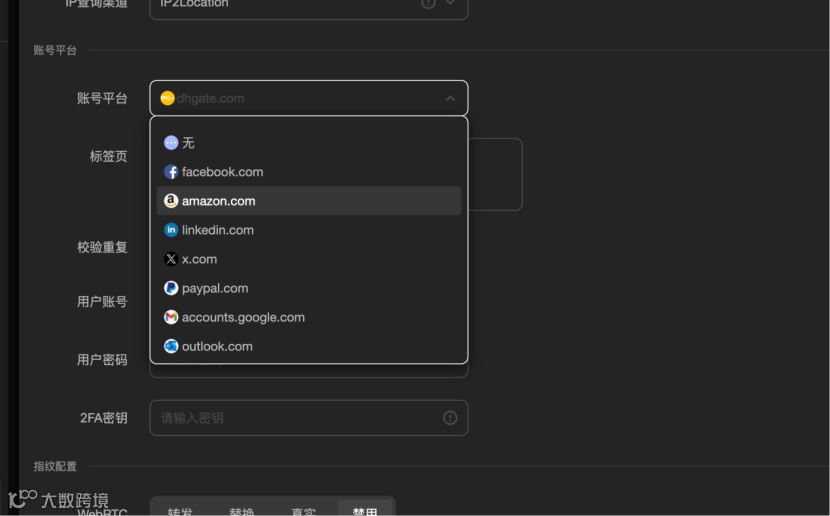This screenshot has width=830, height=516.
Task: Click the 标签页 text area box
Action: tap(495, 175)
